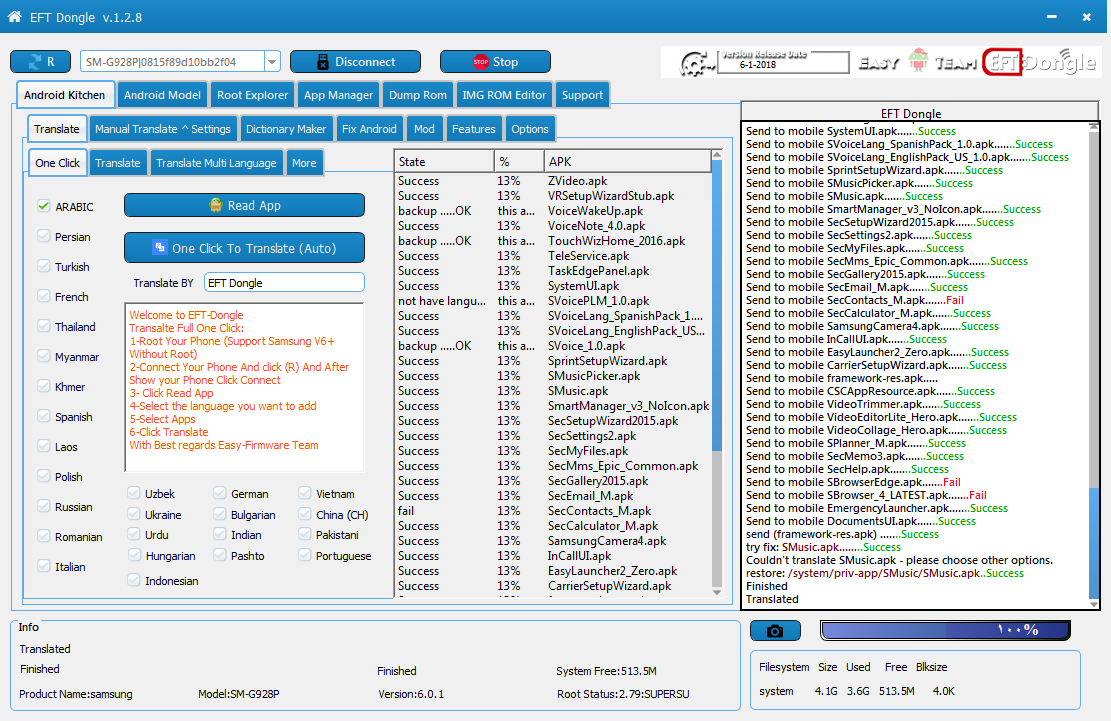Select the SecContacts_M.apk fail row
The height and width of the screenshot is (721, 1111).
[x=553, y=511]
